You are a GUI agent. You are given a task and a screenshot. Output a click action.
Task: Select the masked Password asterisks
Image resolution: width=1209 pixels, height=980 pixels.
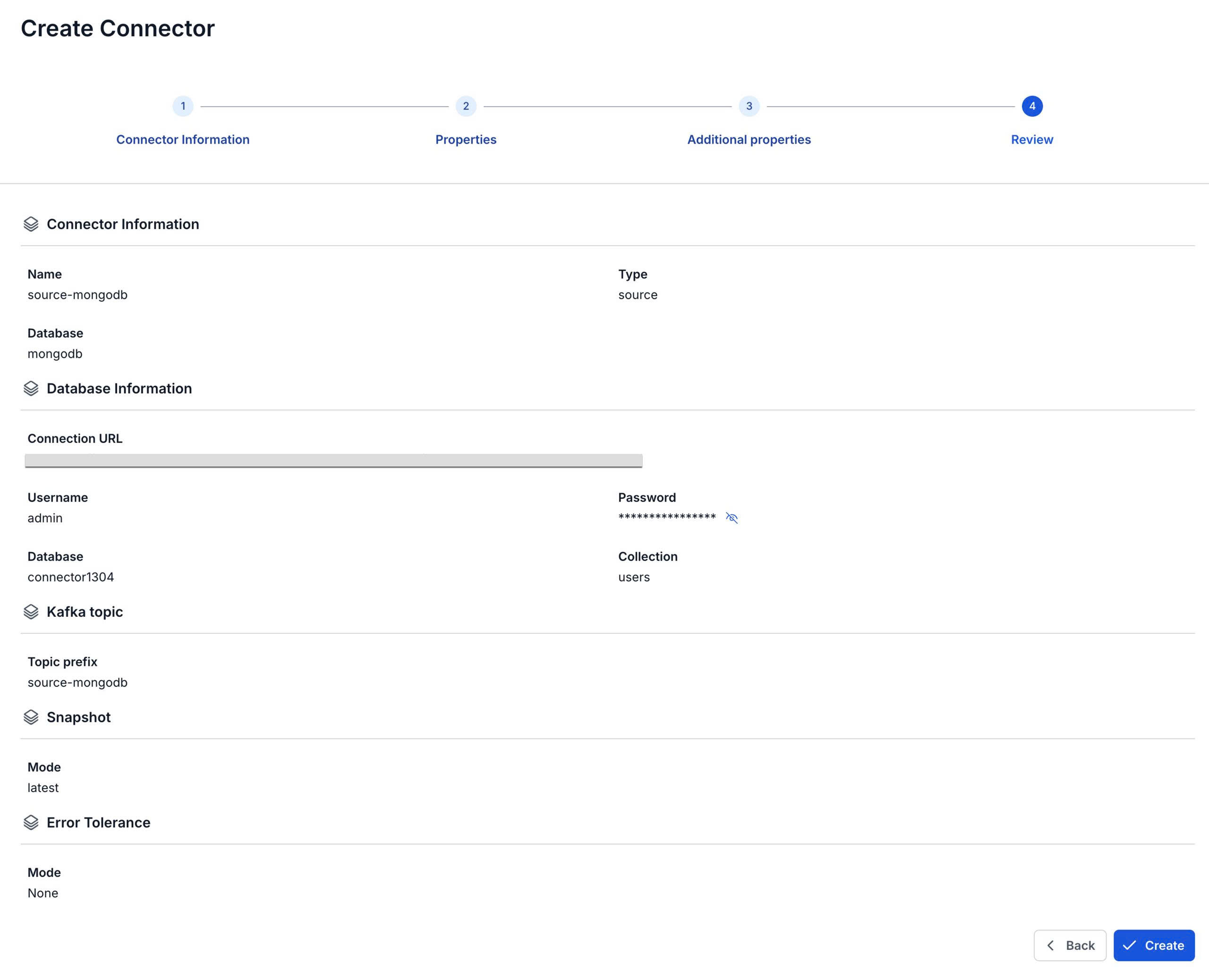pos(667,517)
